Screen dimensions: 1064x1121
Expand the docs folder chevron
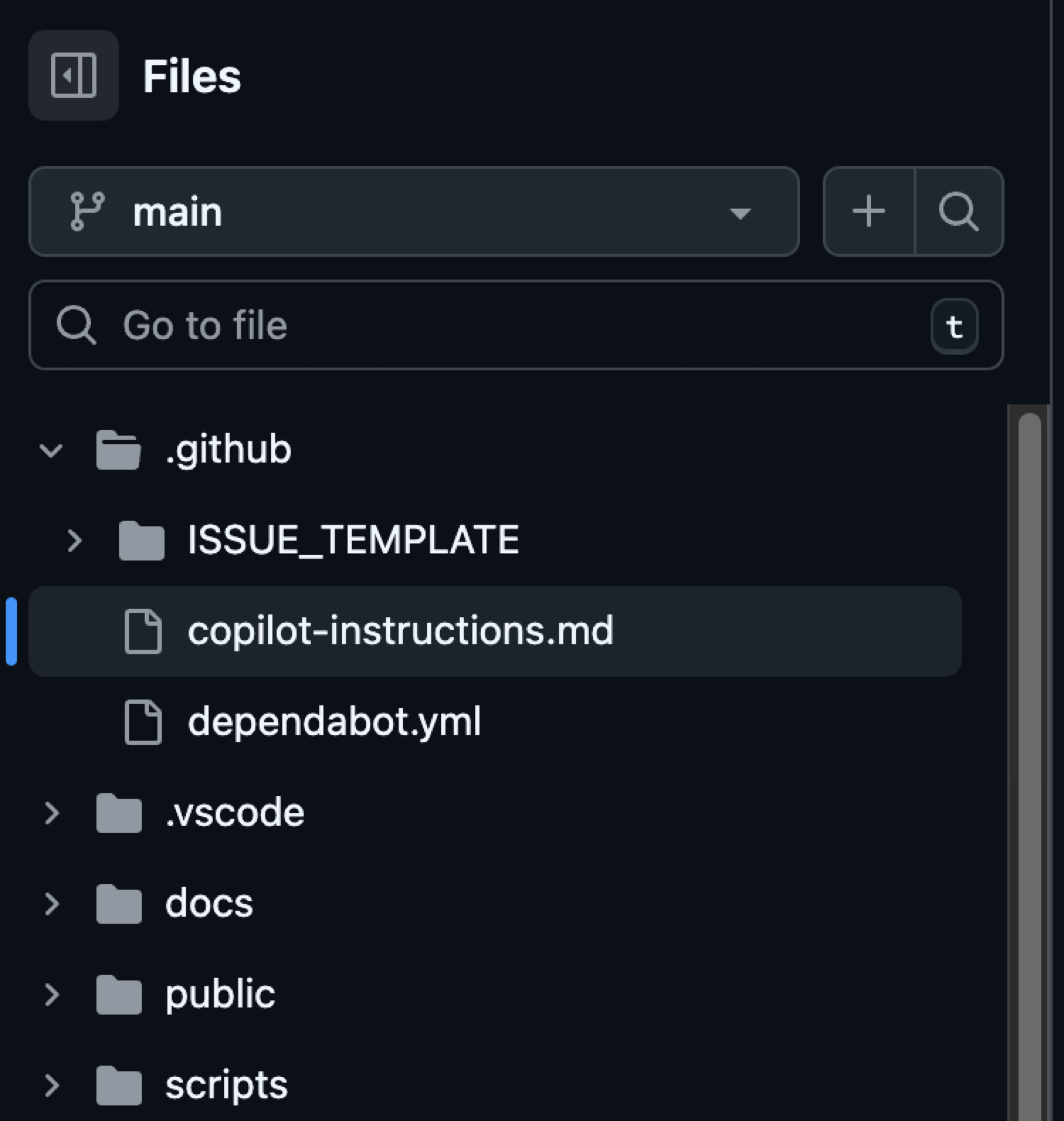click(x=51, y=904)
